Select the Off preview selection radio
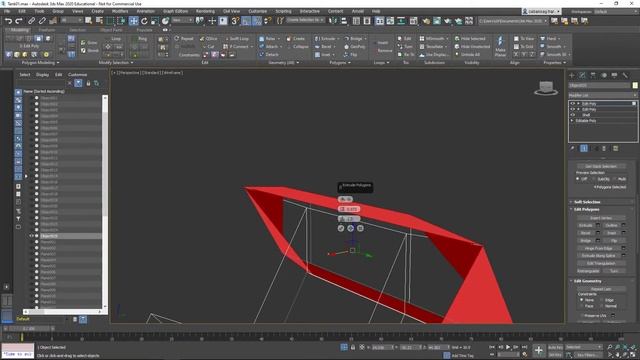 [578, 179]
